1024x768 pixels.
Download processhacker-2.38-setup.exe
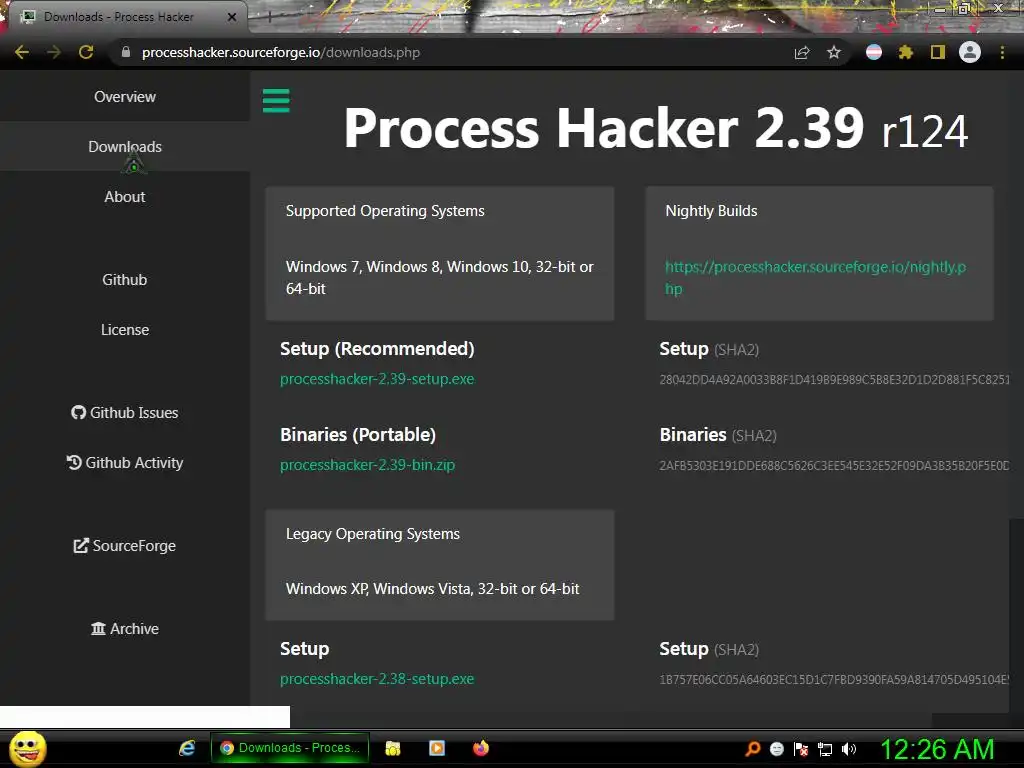[377, 679]
